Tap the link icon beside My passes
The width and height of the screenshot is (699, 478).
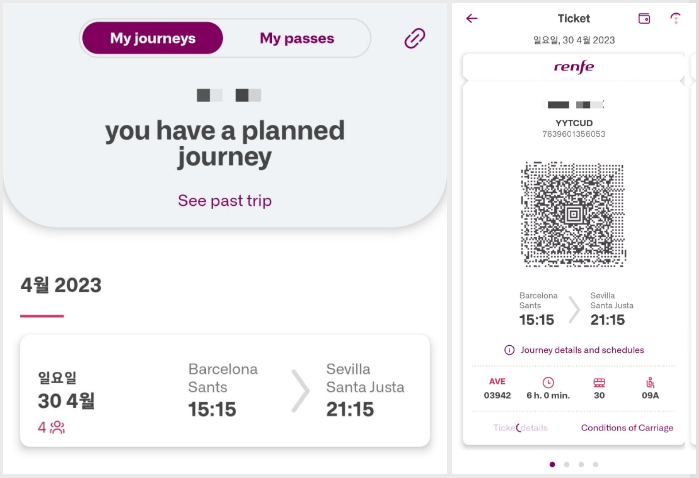(415, 38)
